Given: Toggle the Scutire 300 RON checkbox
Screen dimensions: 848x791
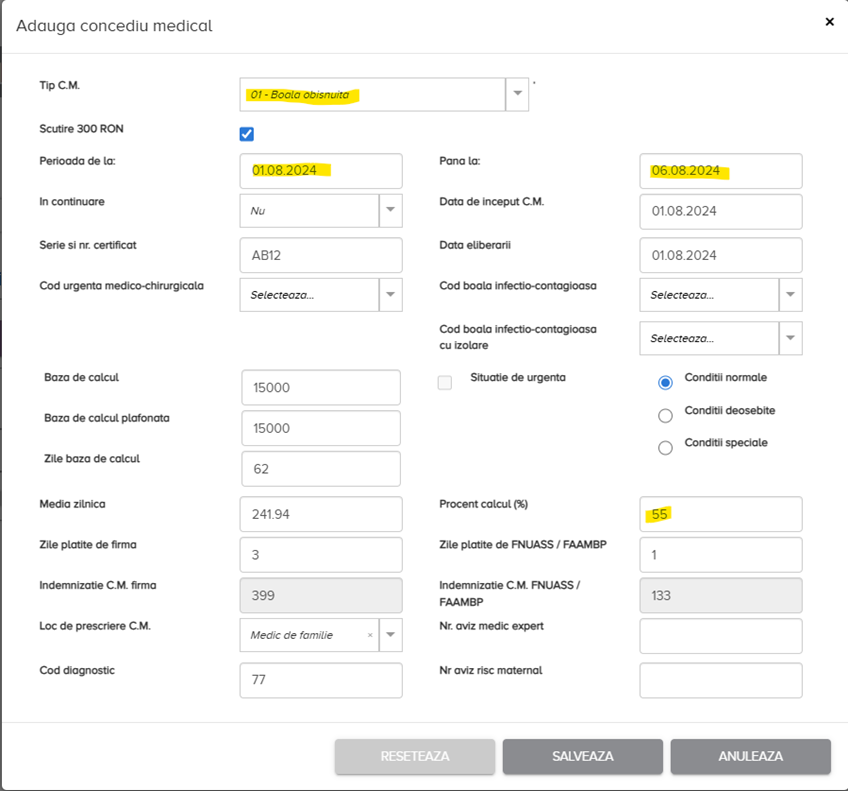Looking at the screenshot, I should [x=247, y=134].
